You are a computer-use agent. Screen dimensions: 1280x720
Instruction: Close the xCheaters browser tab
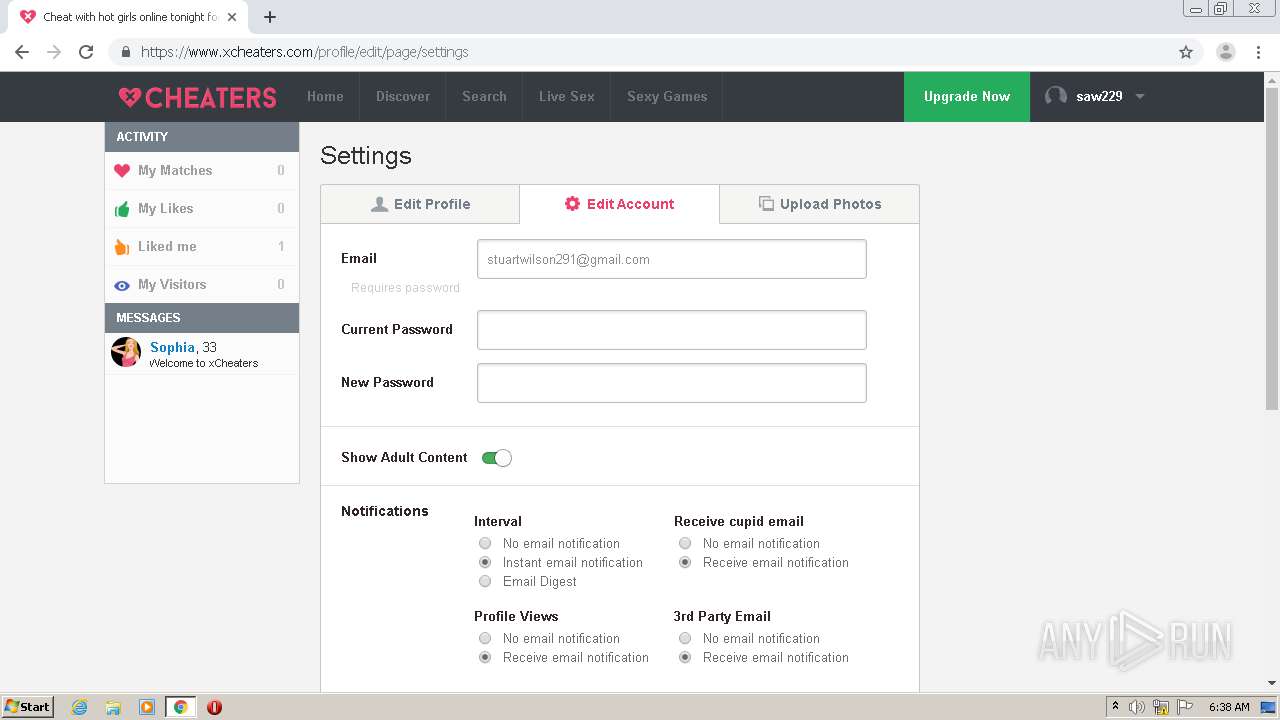tap(232, 17)
